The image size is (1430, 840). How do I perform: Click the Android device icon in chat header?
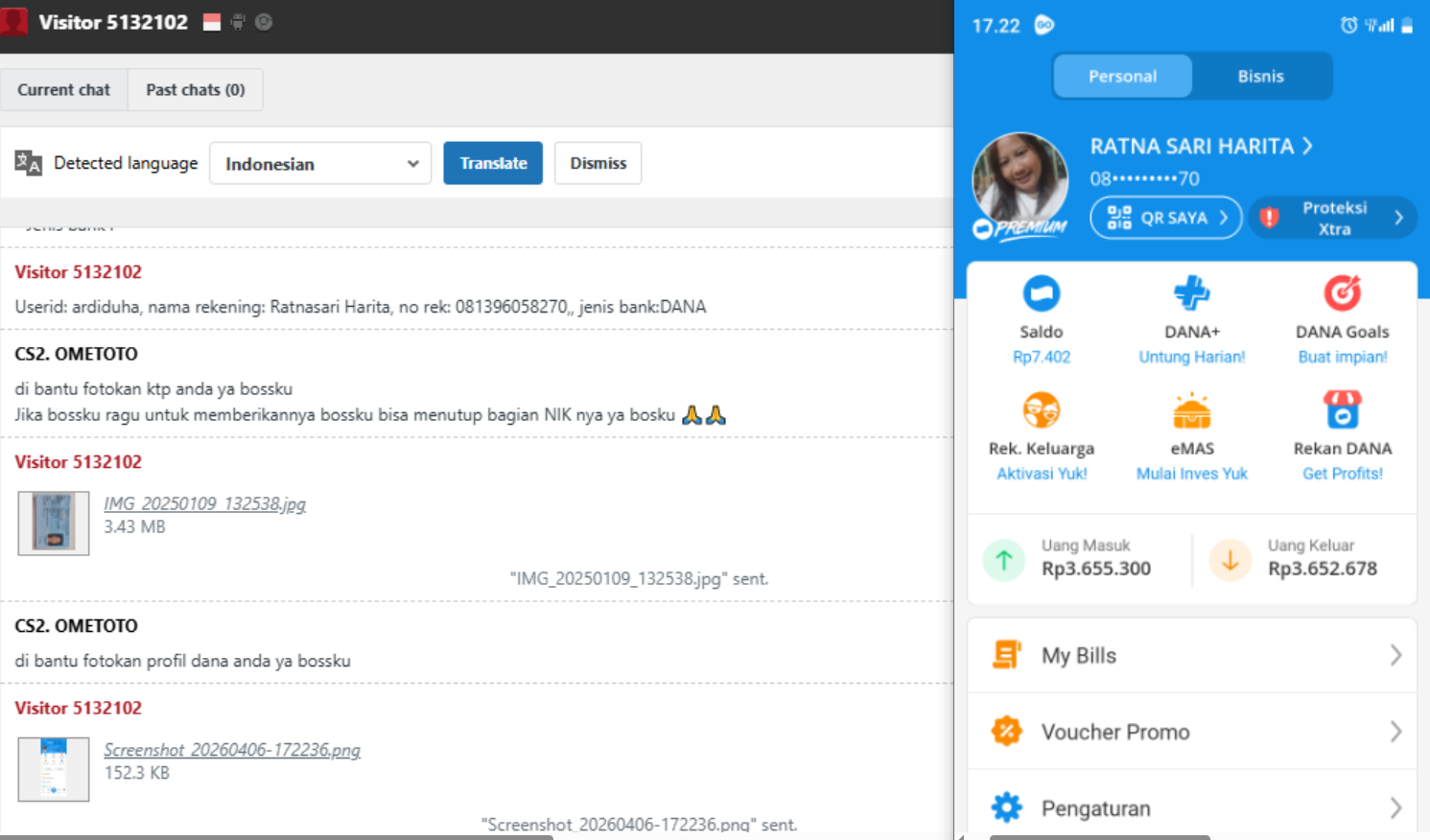point(238,22)
